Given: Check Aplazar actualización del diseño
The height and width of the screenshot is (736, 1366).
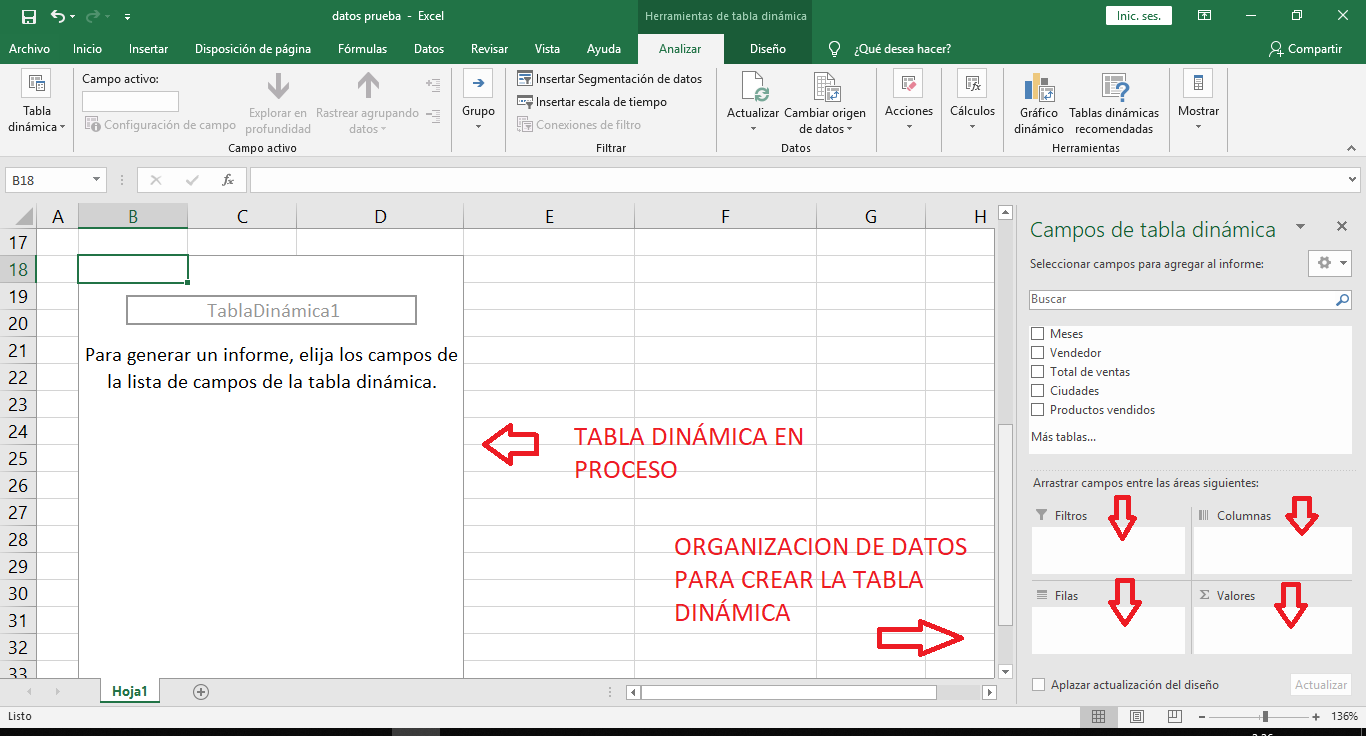Looking at the screenshot, I should coord(1037,685).
